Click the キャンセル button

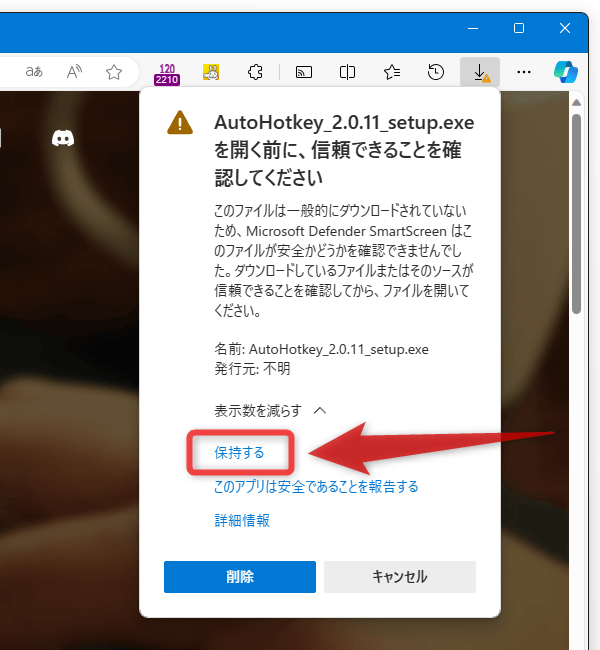coord(400,577)
